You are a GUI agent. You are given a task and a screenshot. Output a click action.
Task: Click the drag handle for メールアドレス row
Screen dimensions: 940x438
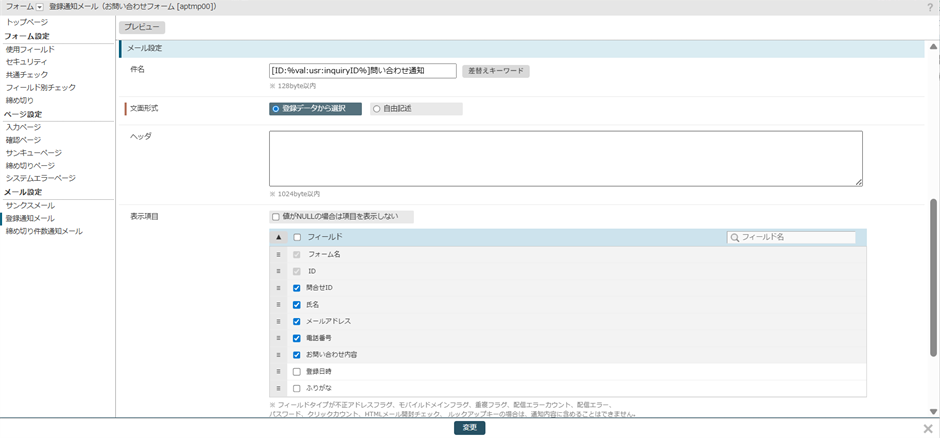pyautogui.click(x=278, y=321)
